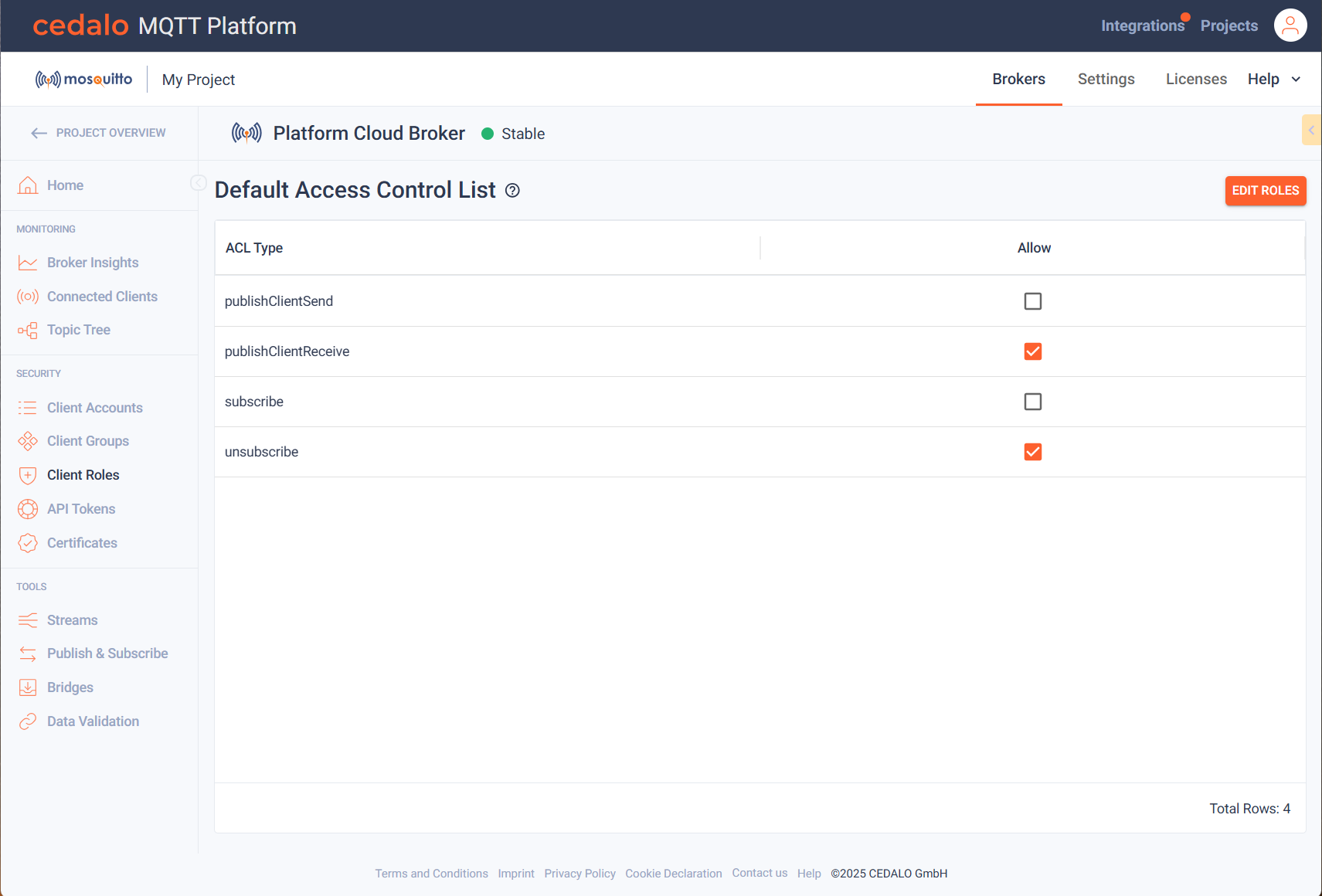
Task: Select the subscribe row text
Action: click(253, 402)
